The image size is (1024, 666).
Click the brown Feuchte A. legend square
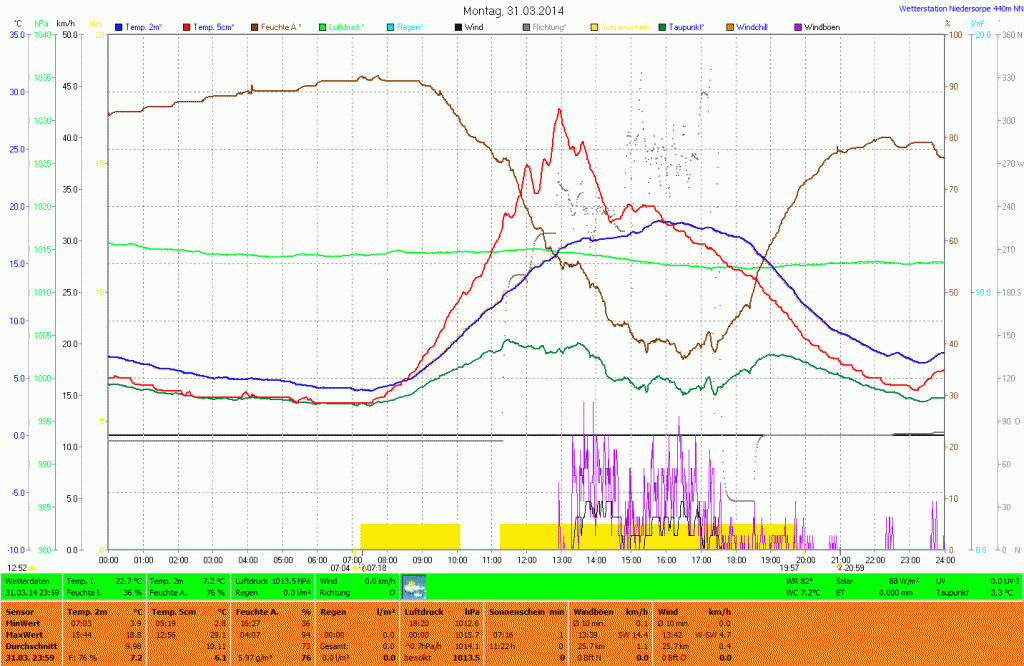(x=255, y=26)
